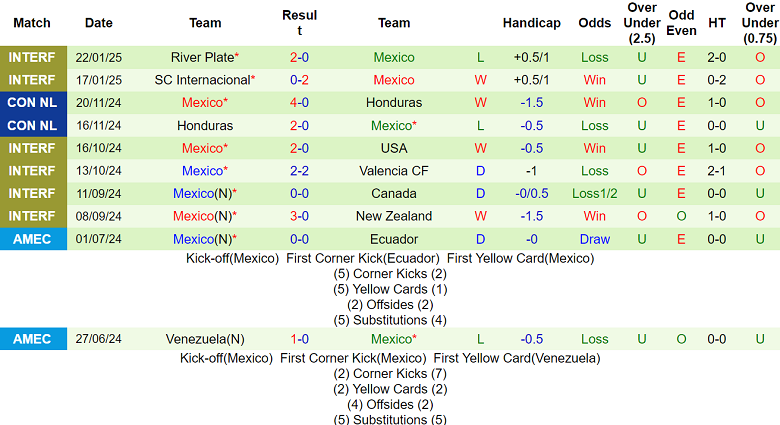The width and height of the screenshot is (780, 425).
Task: Click the Odds column header
Action: click(x=594, y=23)
